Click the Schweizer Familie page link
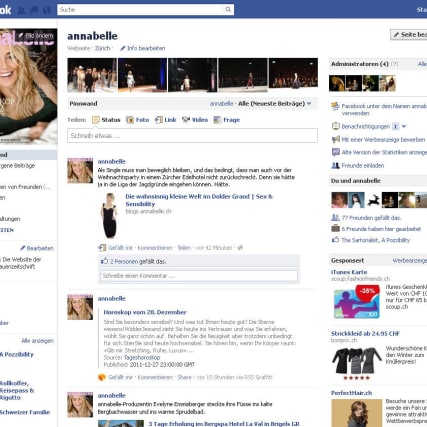This screenshot has width=427, height=427. pos(25,412)
